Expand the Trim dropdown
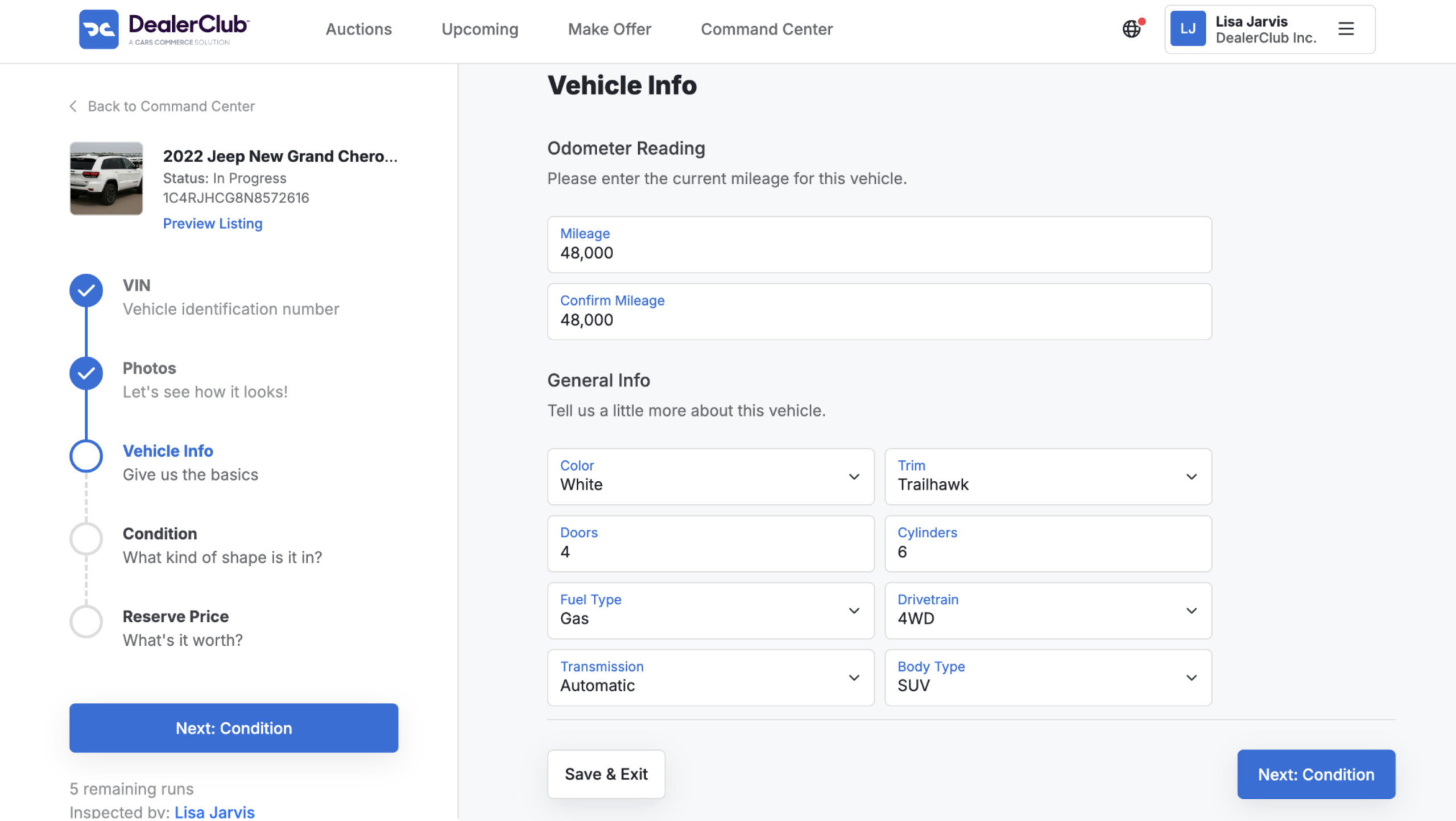Viewport: 1456px width, 821px height. [1048, 477]
